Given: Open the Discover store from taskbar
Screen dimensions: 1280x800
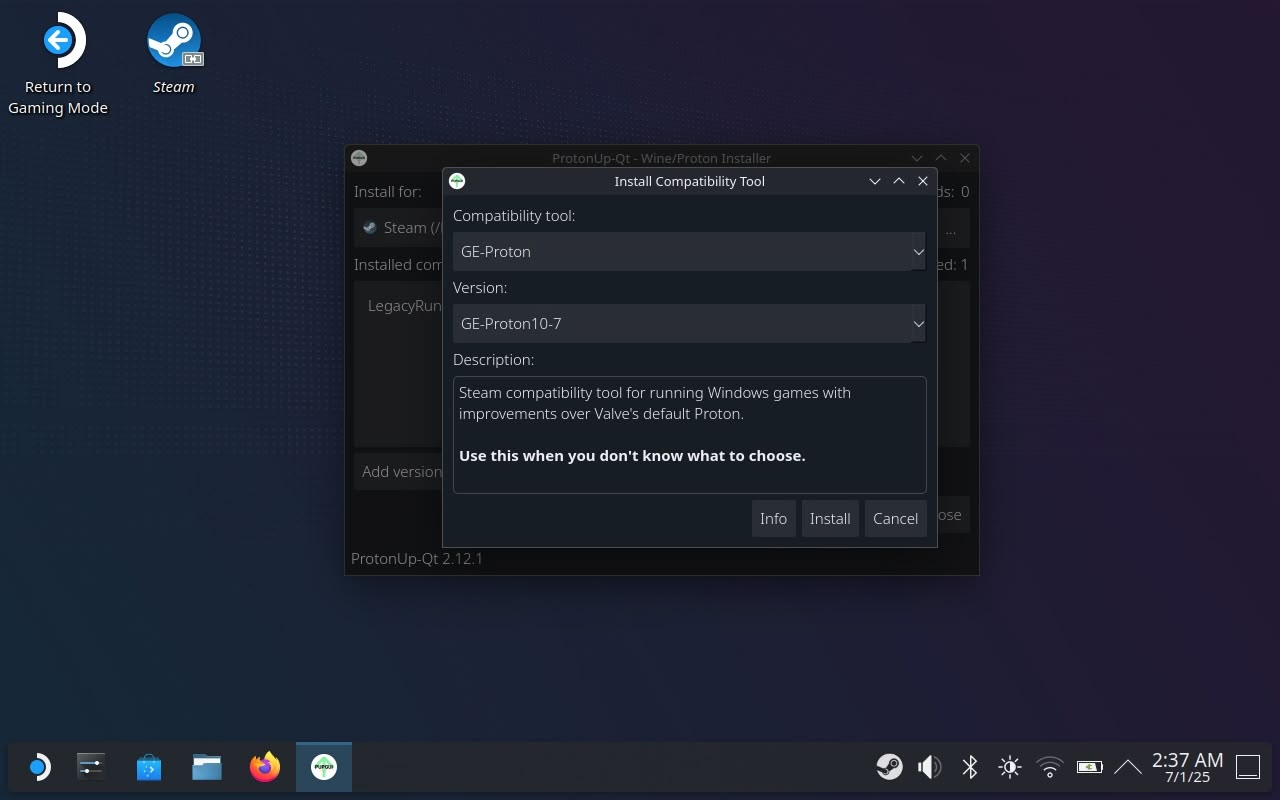Looking at the screenshot, I should [x=149, y=767].
